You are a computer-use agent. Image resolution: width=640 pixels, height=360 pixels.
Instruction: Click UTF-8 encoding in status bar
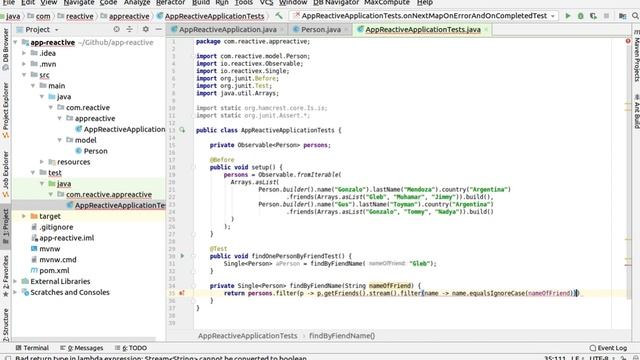599,358
